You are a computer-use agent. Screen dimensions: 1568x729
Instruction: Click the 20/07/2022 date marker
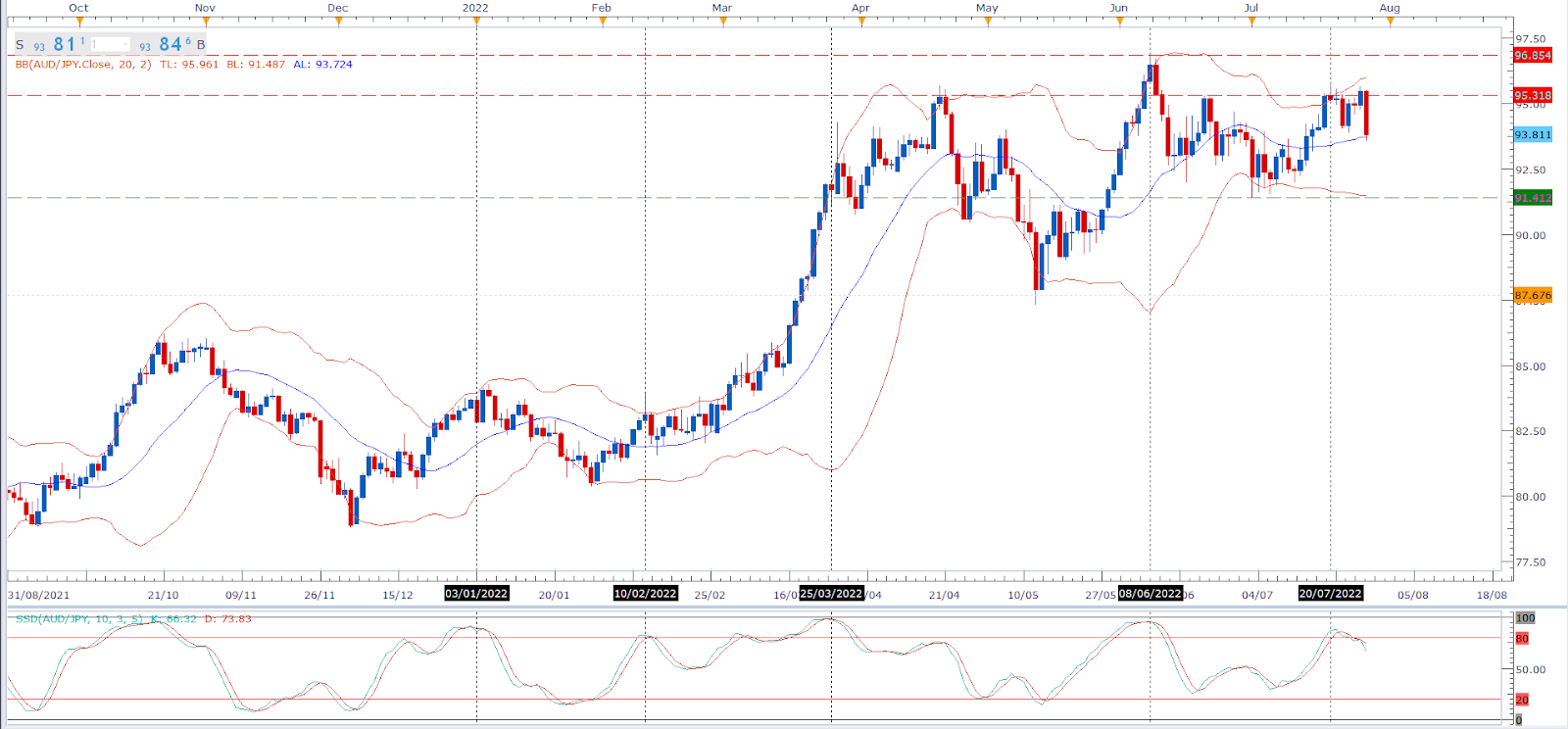(1330, 594)
